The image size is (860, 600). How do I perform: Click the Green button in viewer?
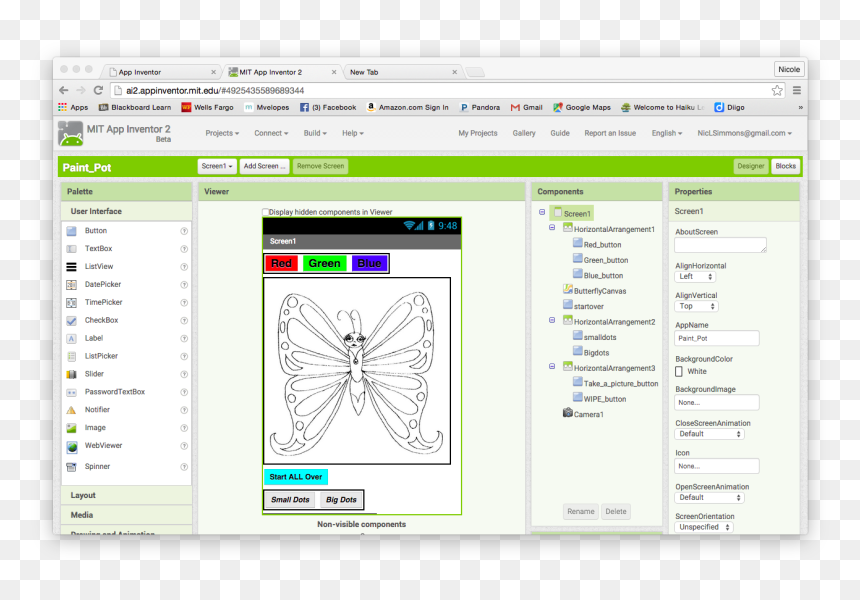pyautogui.click(x=324, y=264)
